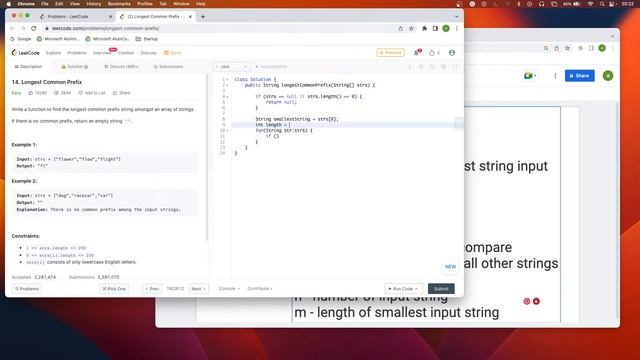Click the NEW badge in the editor

pyautogui.click(x=450, y=267)
